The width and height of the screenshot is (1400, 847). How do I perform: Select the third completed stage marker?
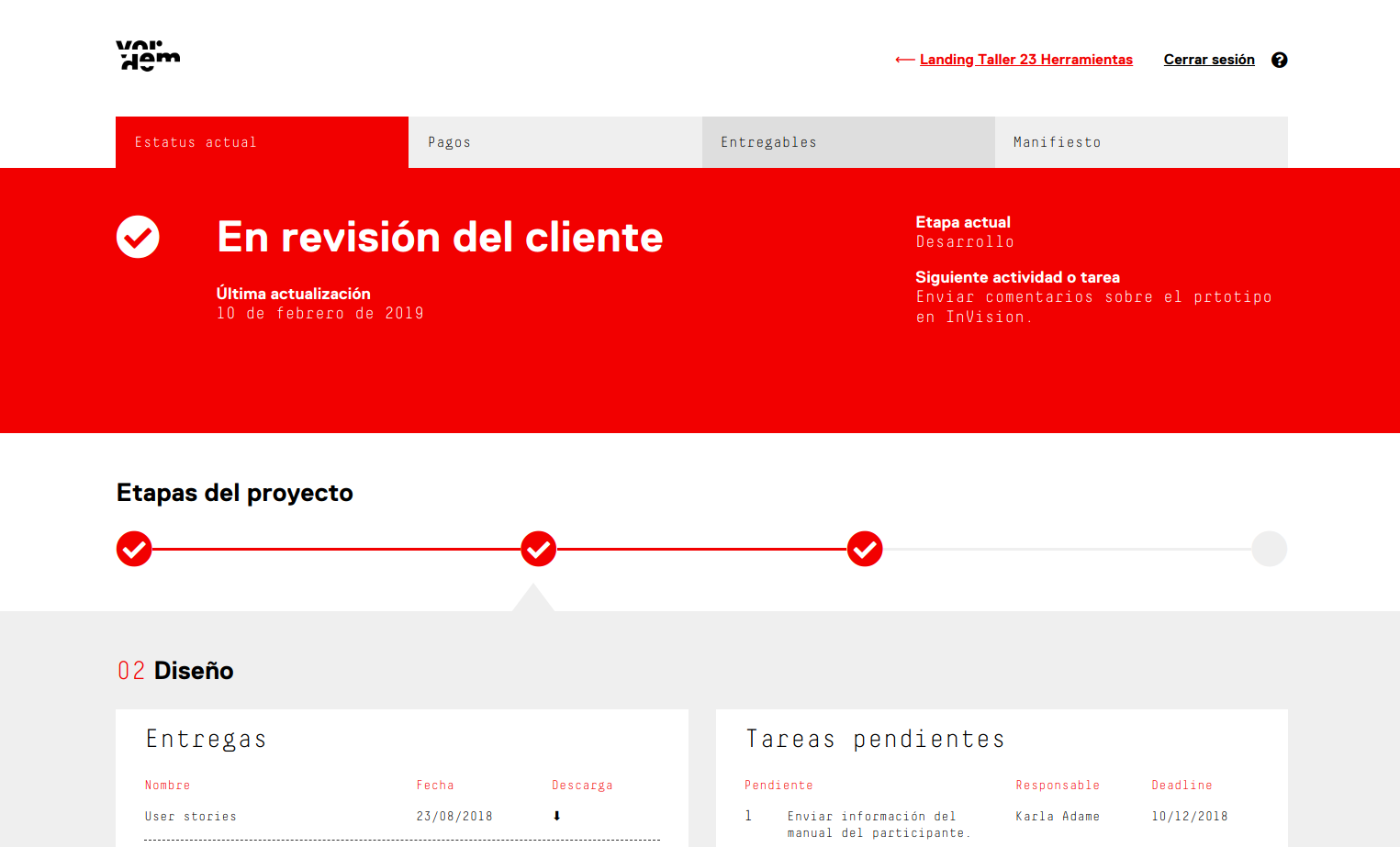click(865, 549)
